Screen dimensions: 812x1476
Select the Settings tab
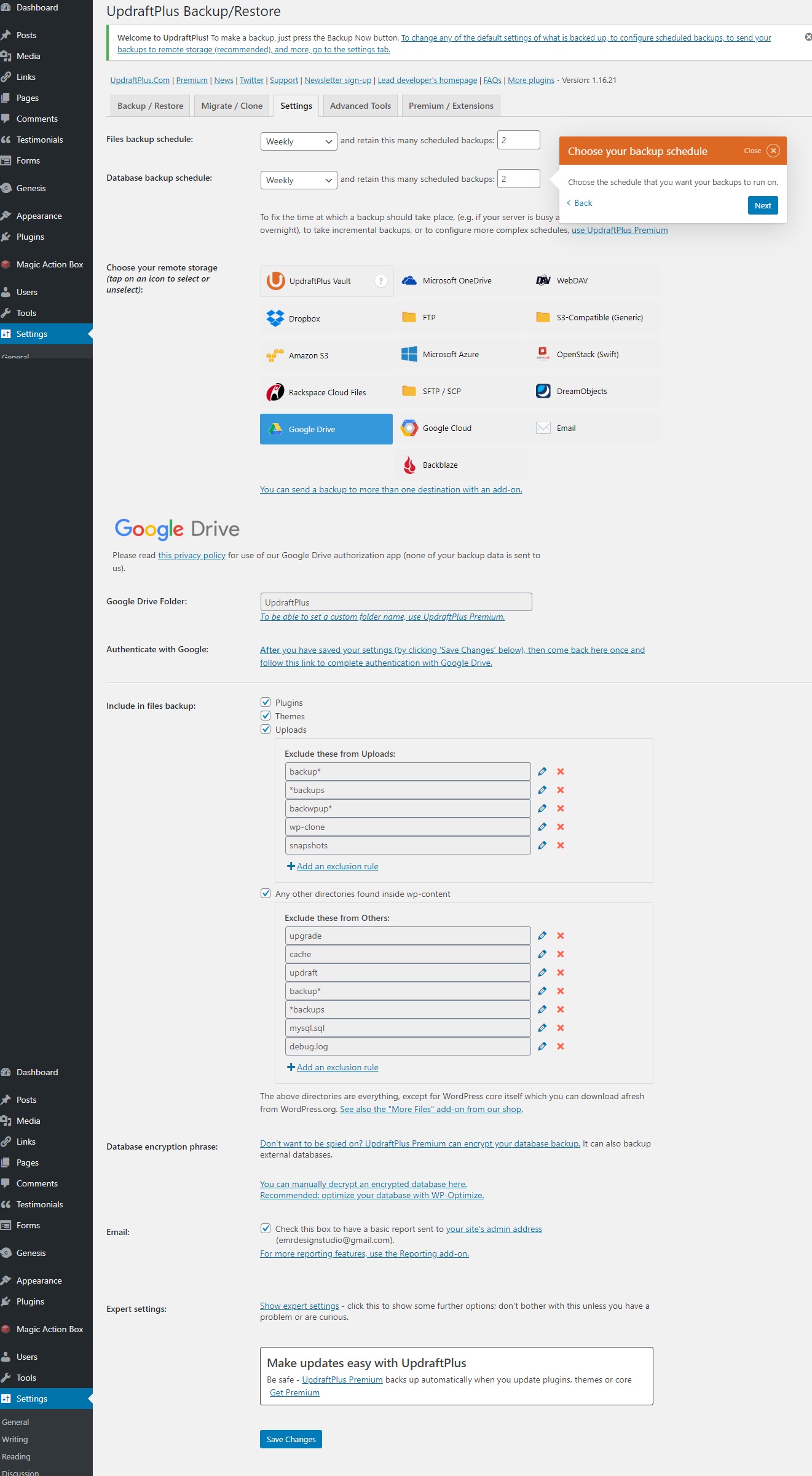296,106
